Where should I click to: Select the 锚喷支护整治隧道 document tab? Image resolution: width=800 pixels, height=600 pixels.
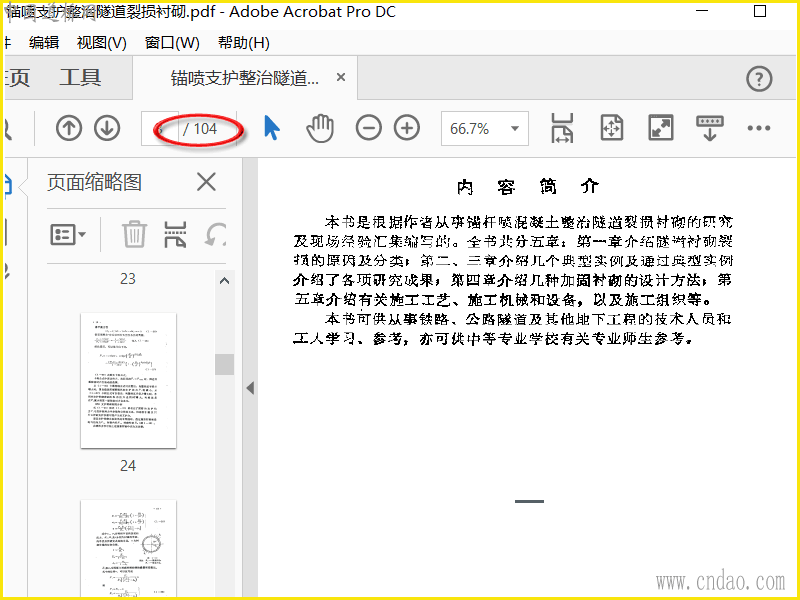coord(244,78)
